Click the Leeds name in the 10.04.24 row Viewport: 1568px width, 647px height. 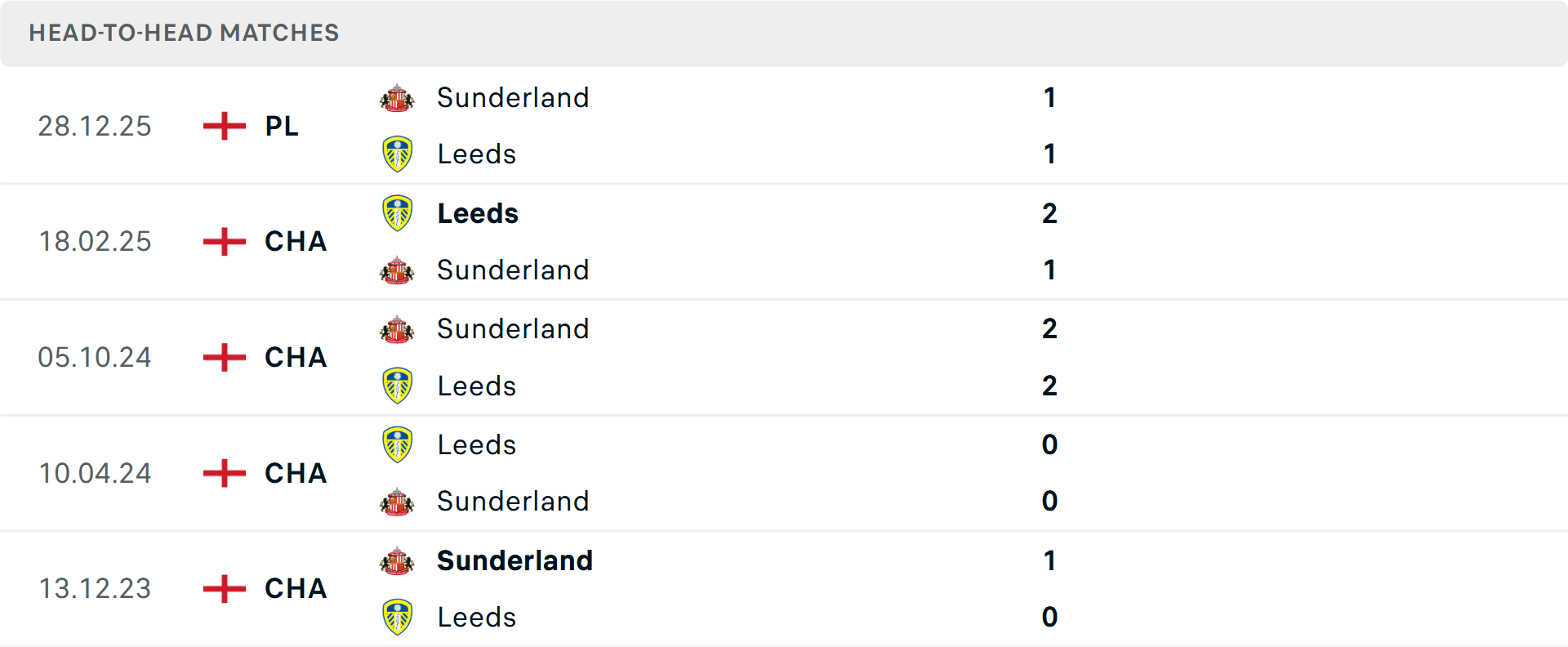tap(476, 445)
